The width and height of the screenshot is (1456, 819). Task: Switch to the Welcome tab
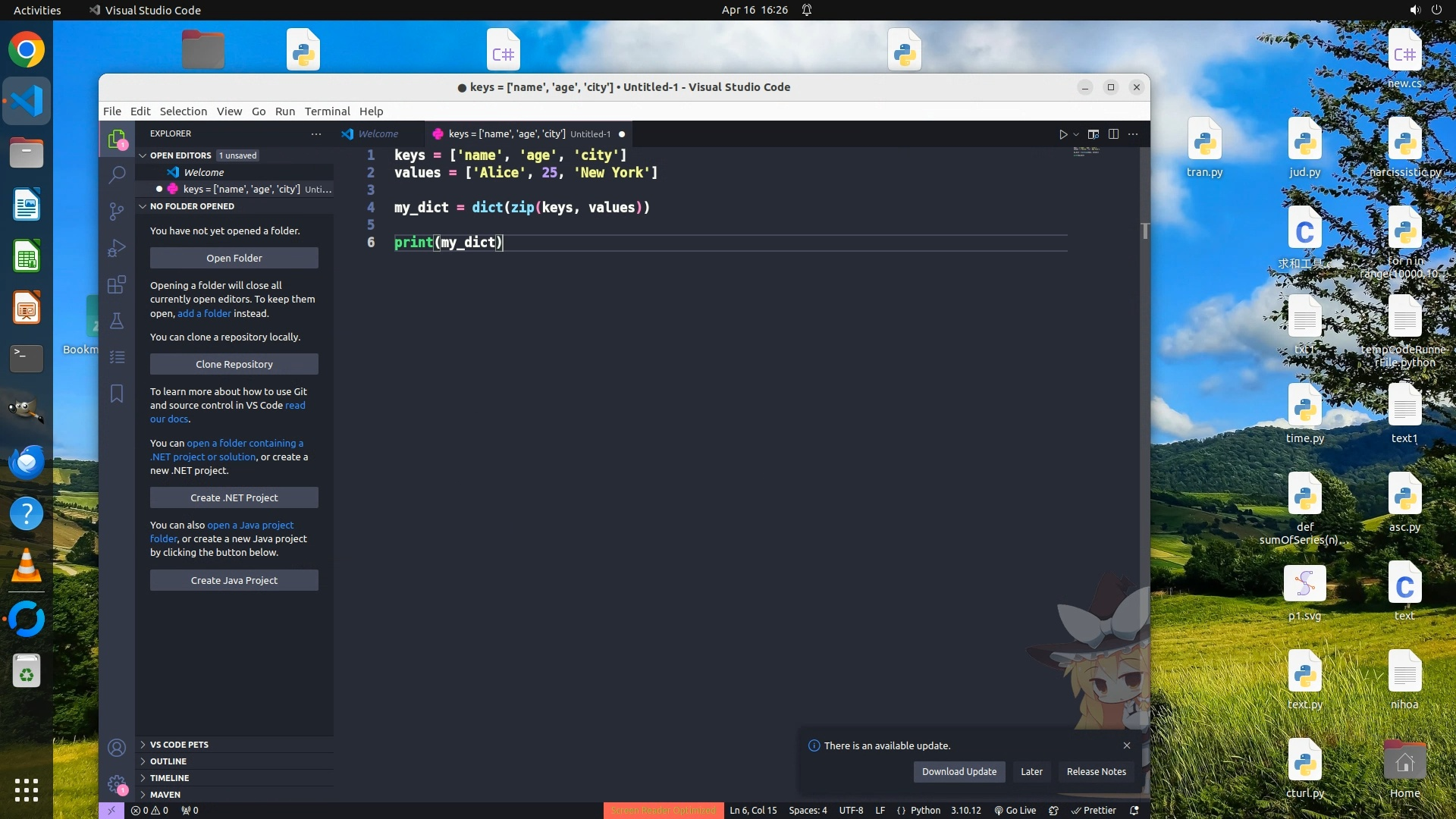point(378,134)
